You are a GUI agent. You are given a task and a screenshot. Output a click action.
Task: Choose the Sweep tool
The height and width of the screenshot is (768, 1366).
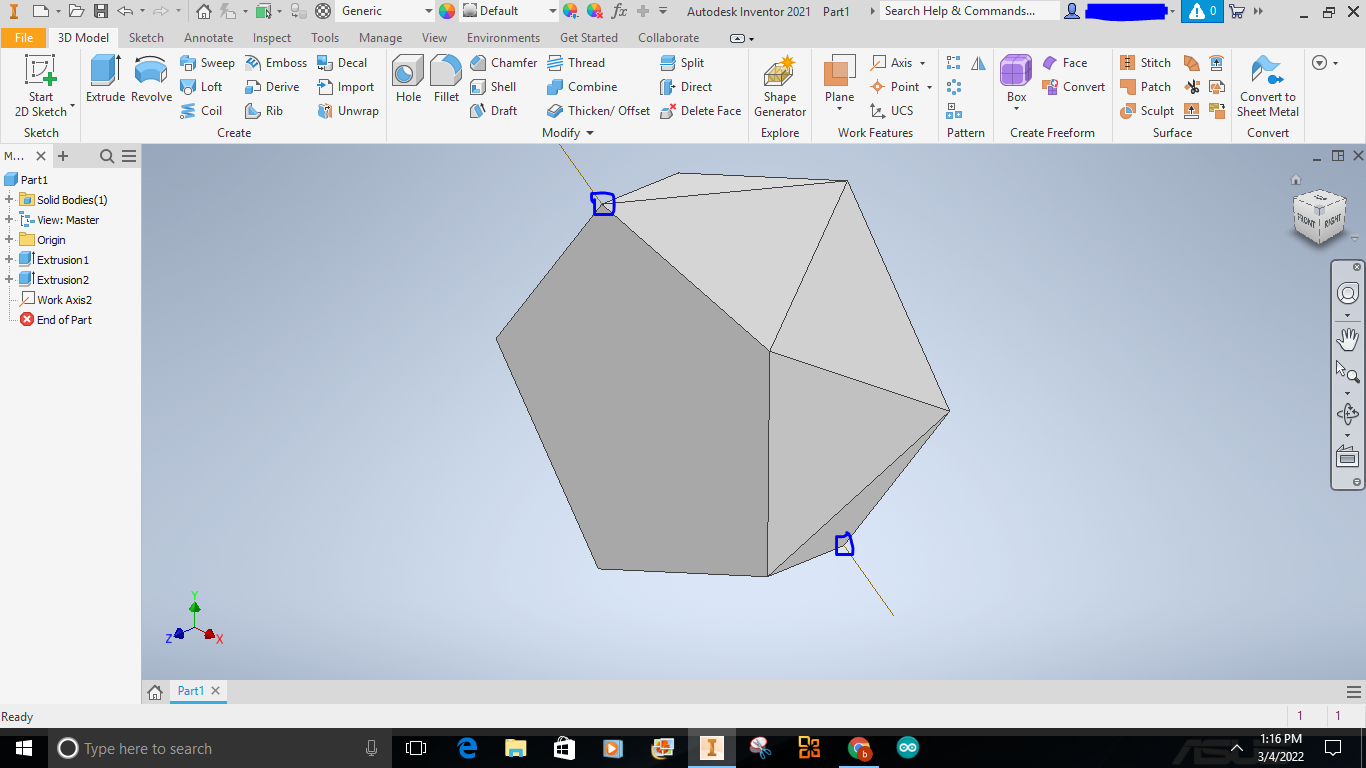click(x=207, y=62)
